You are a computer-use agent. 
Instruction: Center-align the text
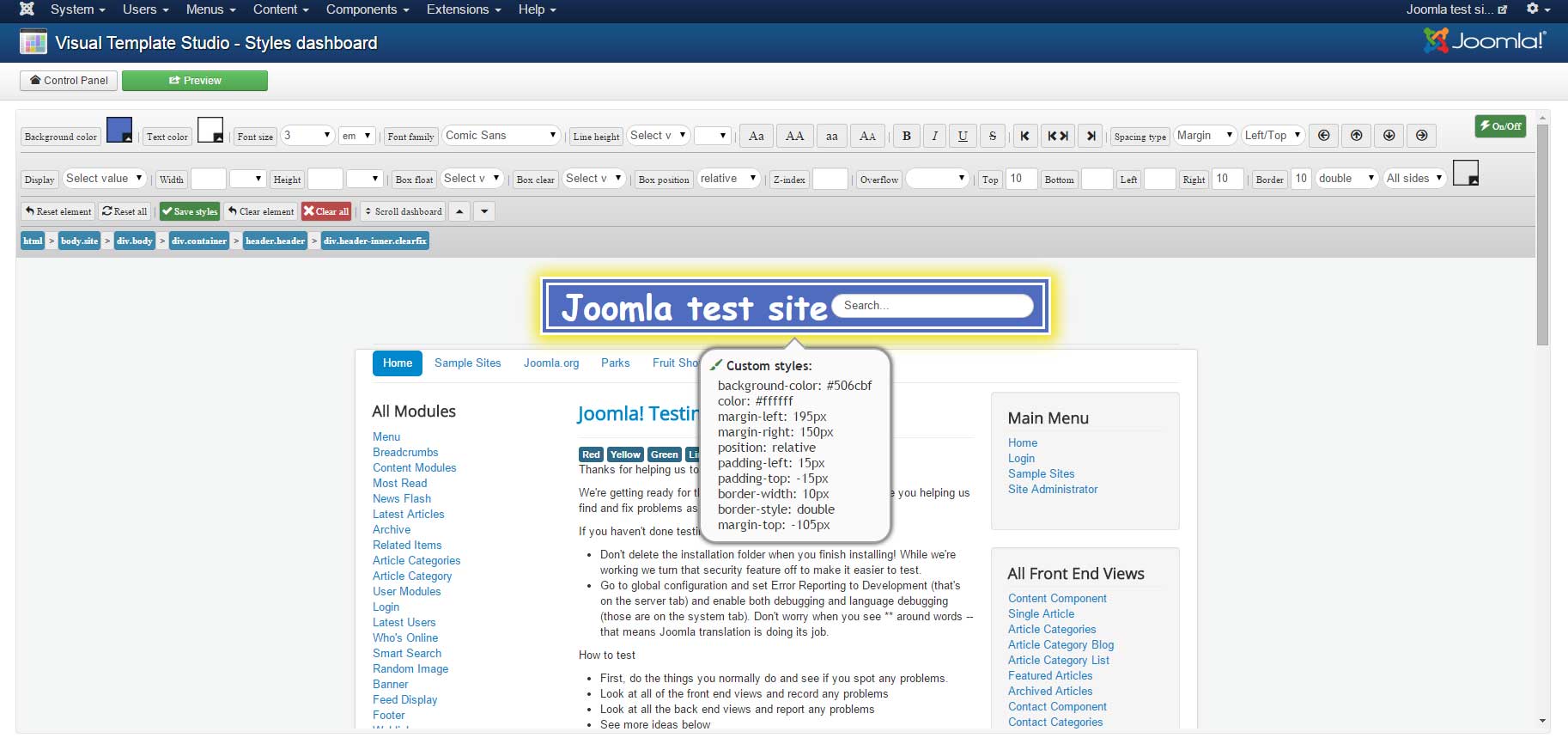pyautogui.click(x=1058, y=136)
